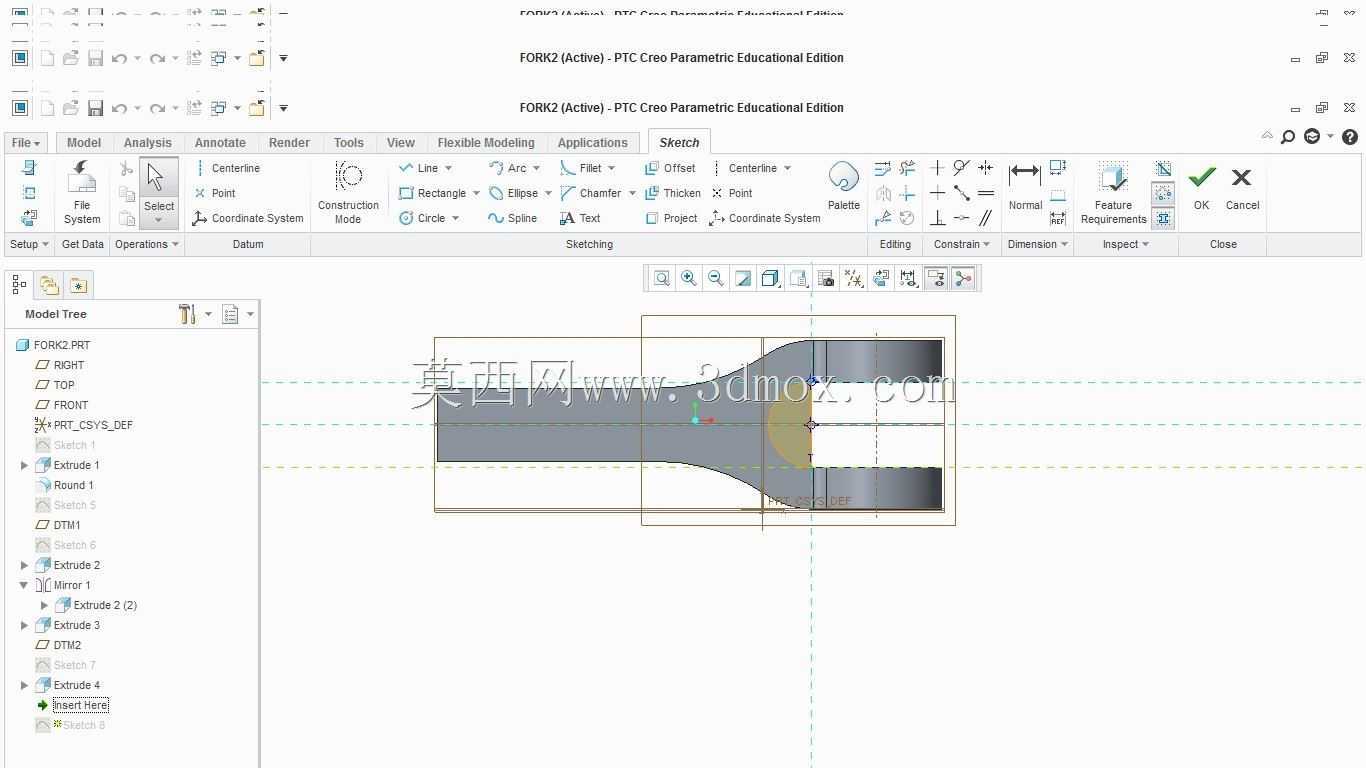
Task: Switch to the Model tab
Action: click(x=84, y=143)
